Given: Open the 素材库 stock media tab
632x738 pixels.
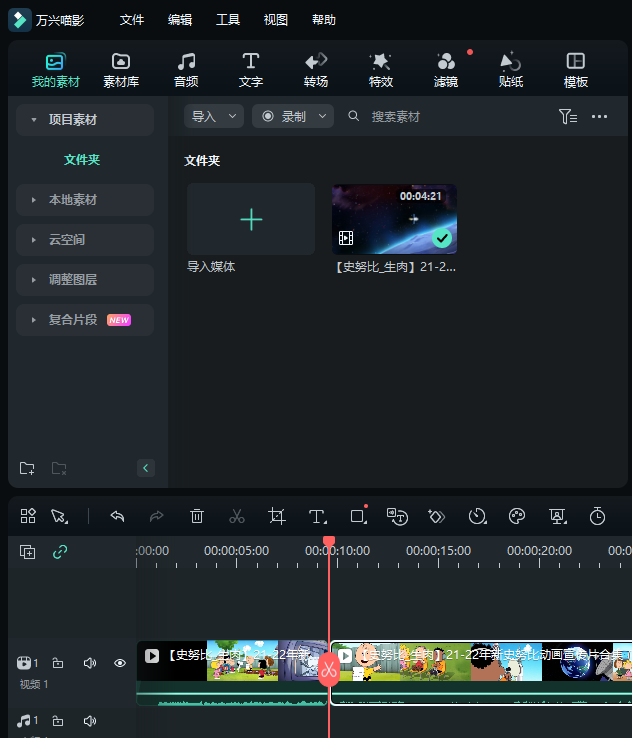Looking at the screenshot, I should tap(121, 70).
